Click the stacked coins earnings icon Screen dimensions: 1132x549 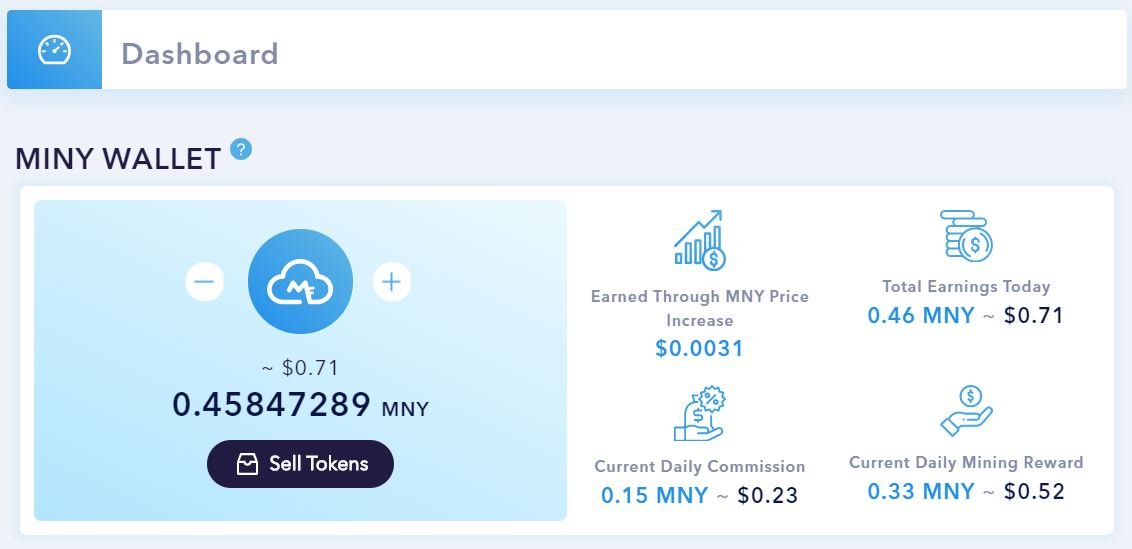[x=966, y=235]
